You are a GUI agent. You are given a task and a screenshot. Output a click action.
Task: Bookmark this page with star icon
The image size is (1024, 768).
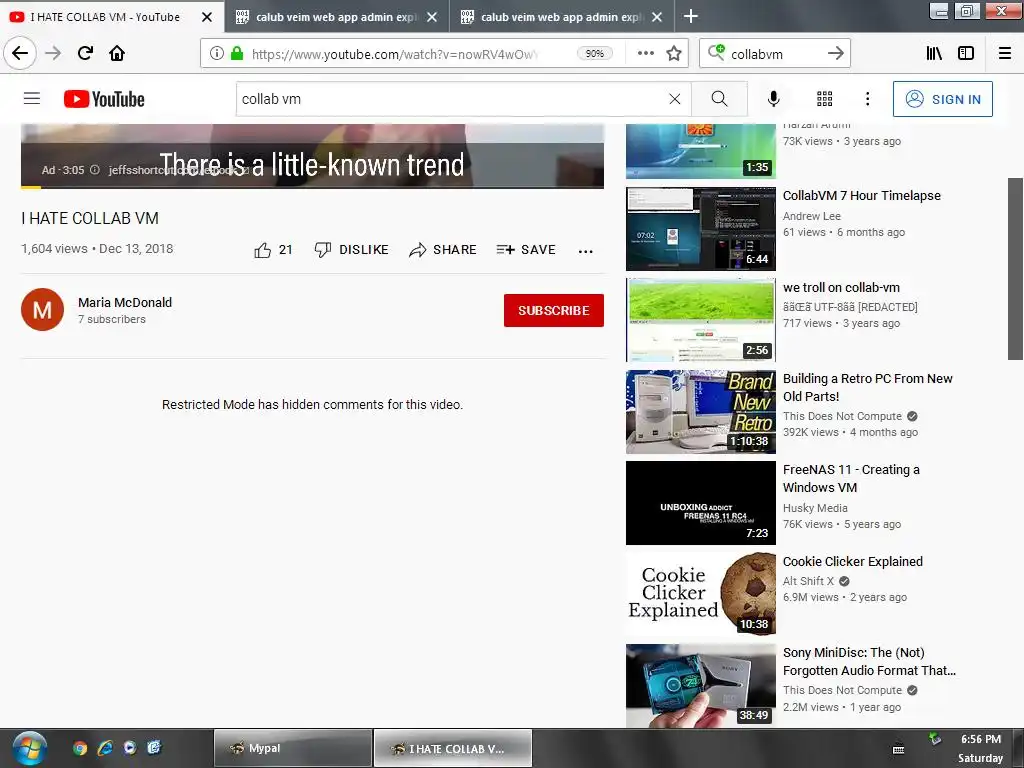pyautogui.click(x=674, y=53)
